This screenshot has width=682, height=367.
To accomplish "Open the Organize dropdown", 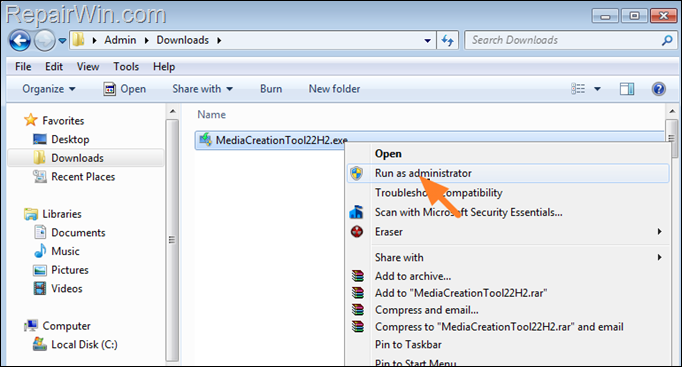I will point(49,89).
